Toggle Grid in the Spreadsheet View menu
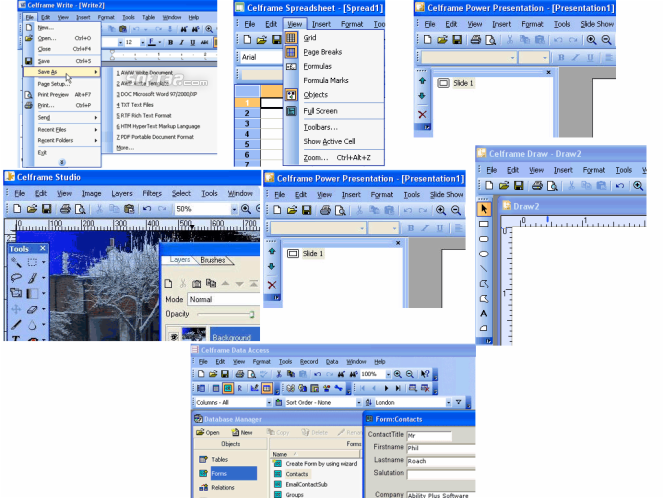The height and width of the screenshot is (498, 664). [310, 38]
